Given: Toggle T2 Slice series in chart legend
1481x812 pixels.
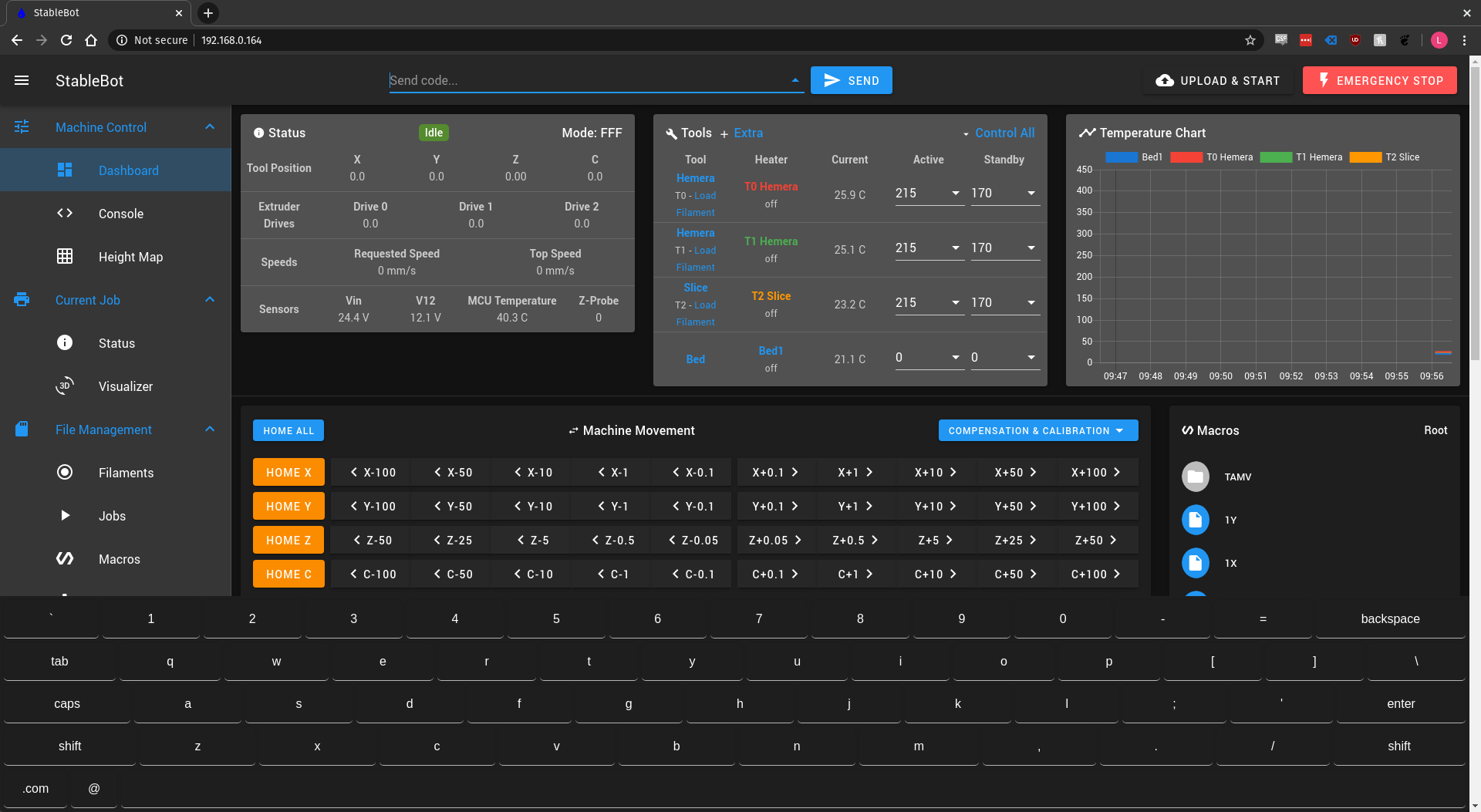Looking at the screenshot, I should tap(1385, 157).
